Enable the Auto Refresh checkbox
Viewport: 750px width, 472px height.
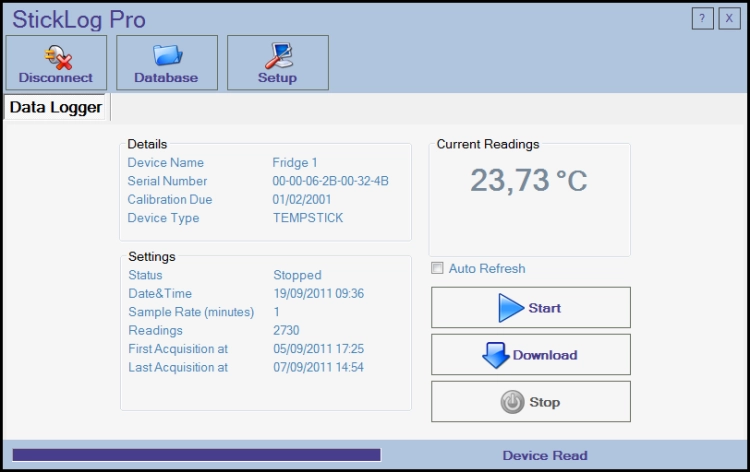click(437, 268)
